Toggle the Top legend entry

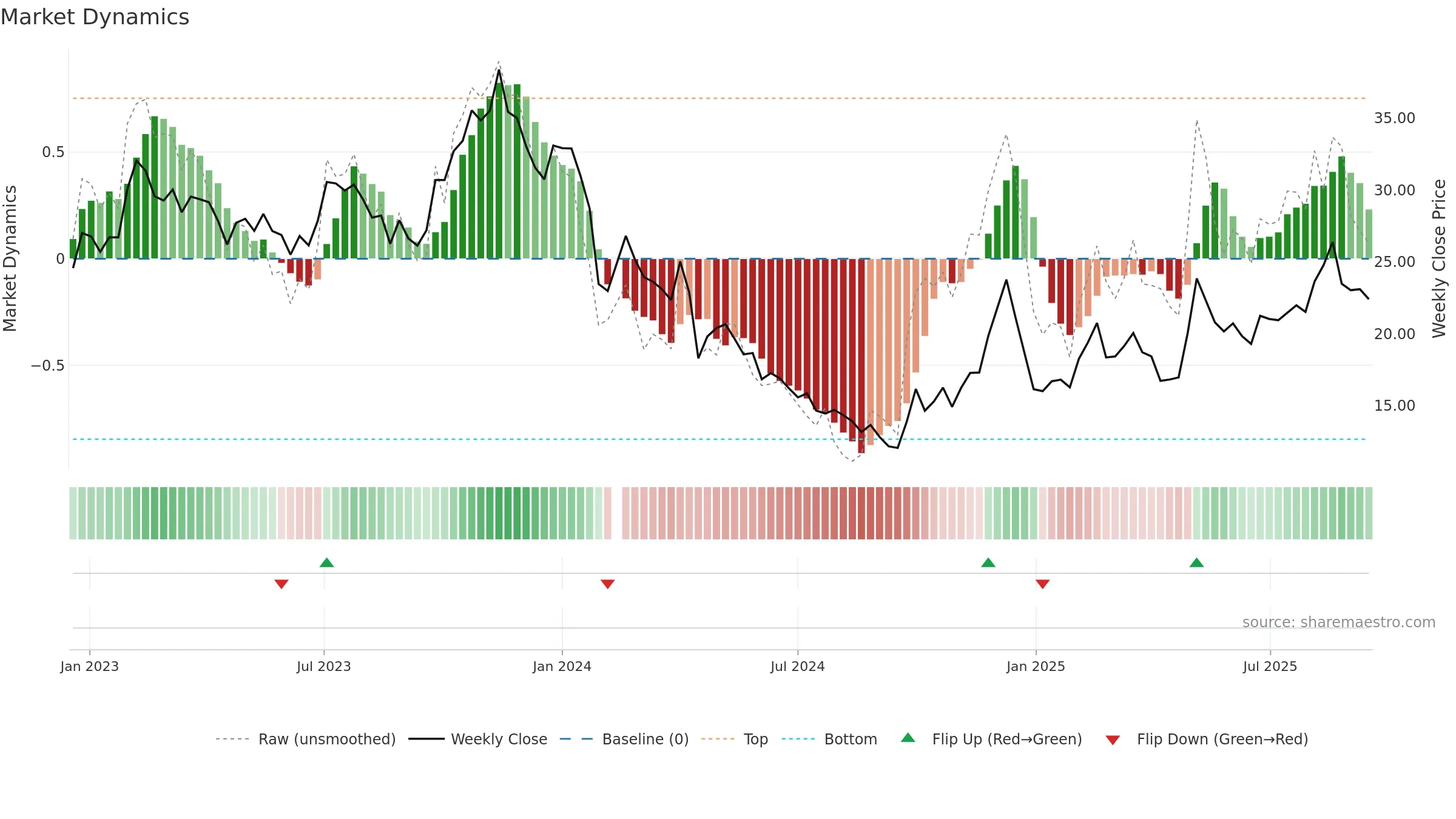pos(735,739)
